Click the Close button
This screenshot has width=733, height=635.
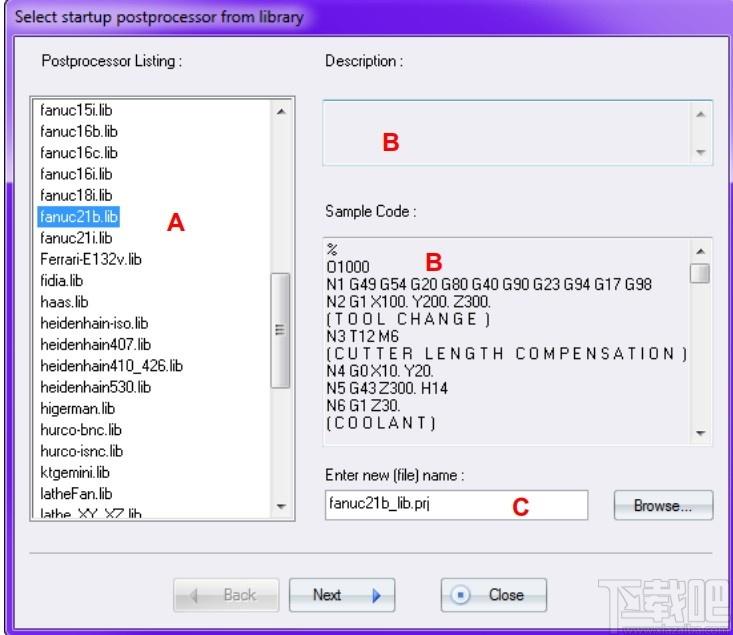[493, 595]
